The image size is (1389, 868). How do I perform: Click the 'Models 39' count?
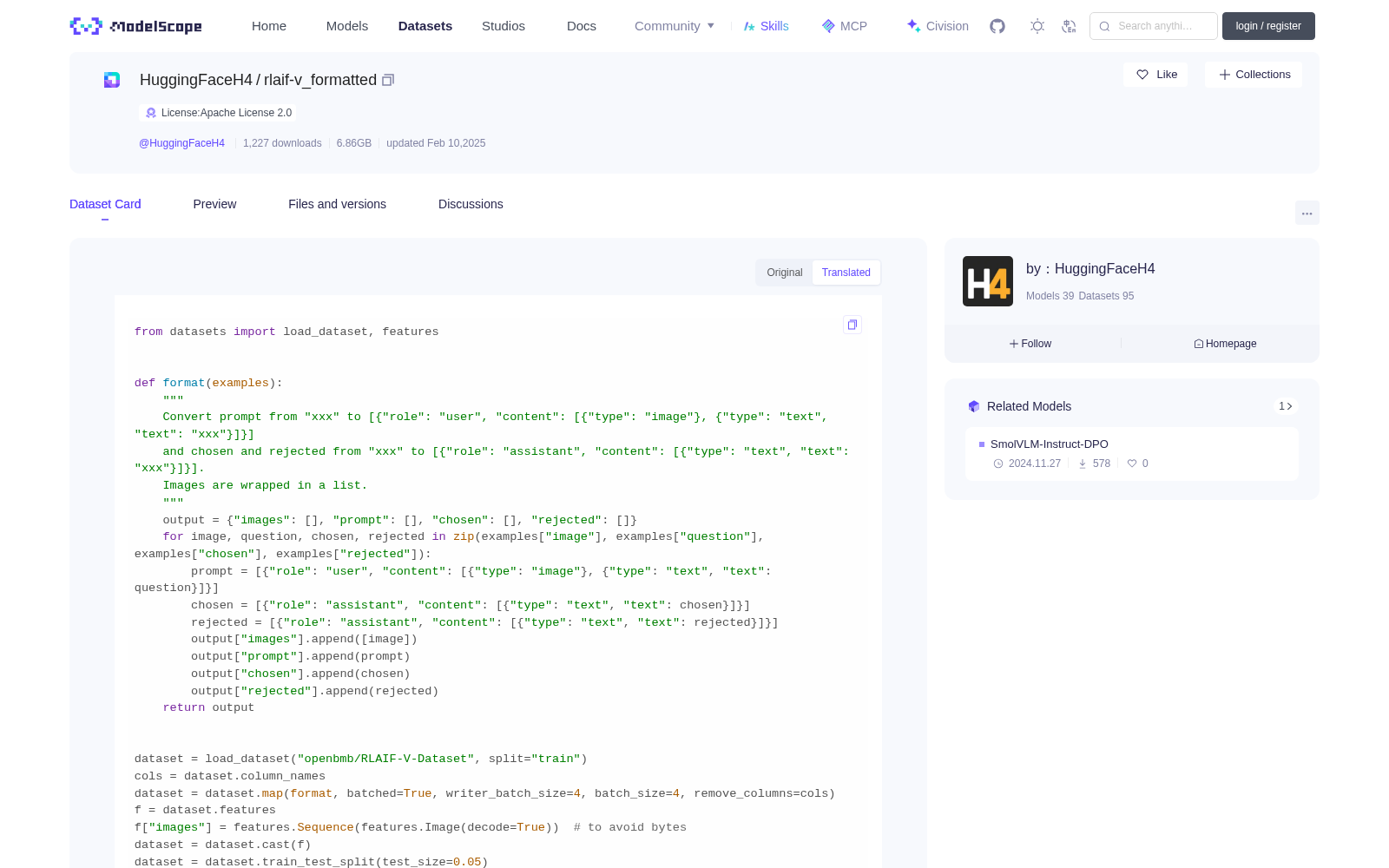click(x=1050, y=296)
